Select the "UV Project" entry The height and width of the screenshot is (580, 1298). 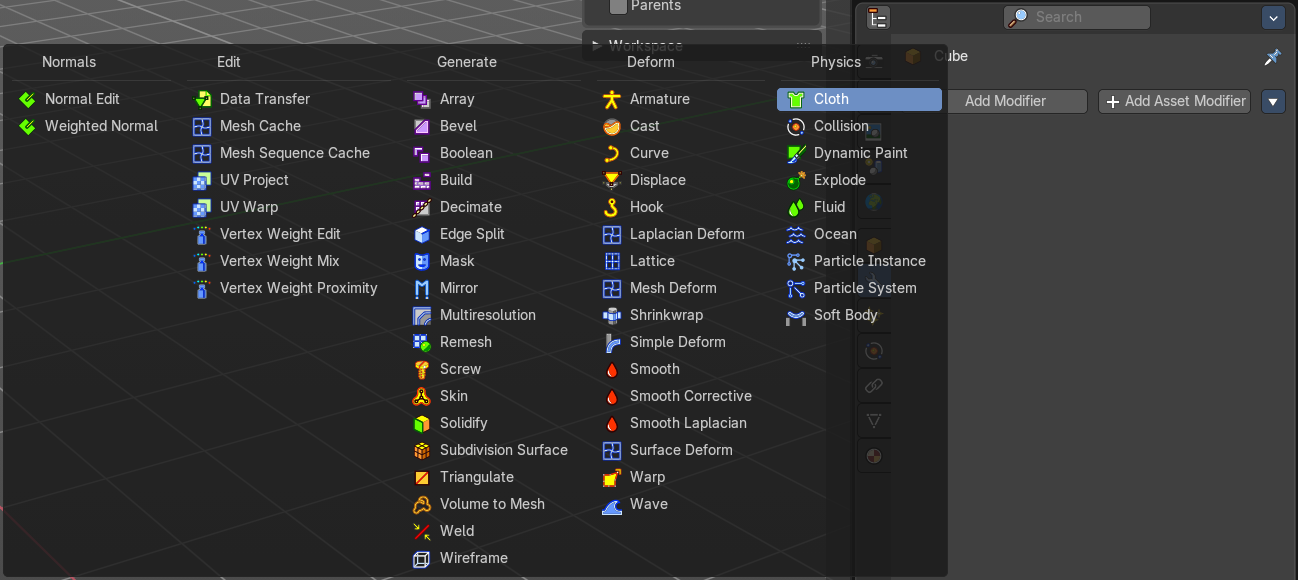click(289, 180)
